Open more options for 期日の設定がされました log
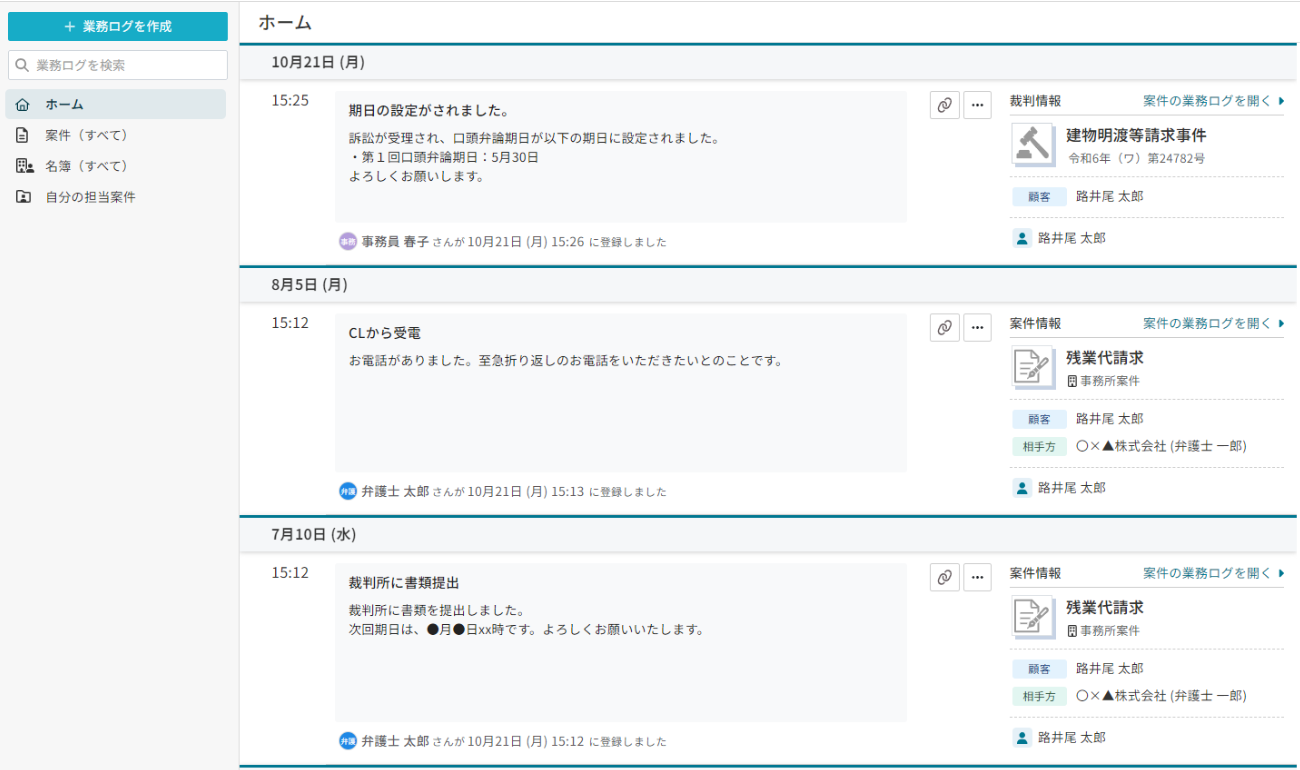 (x=977, y=105)
